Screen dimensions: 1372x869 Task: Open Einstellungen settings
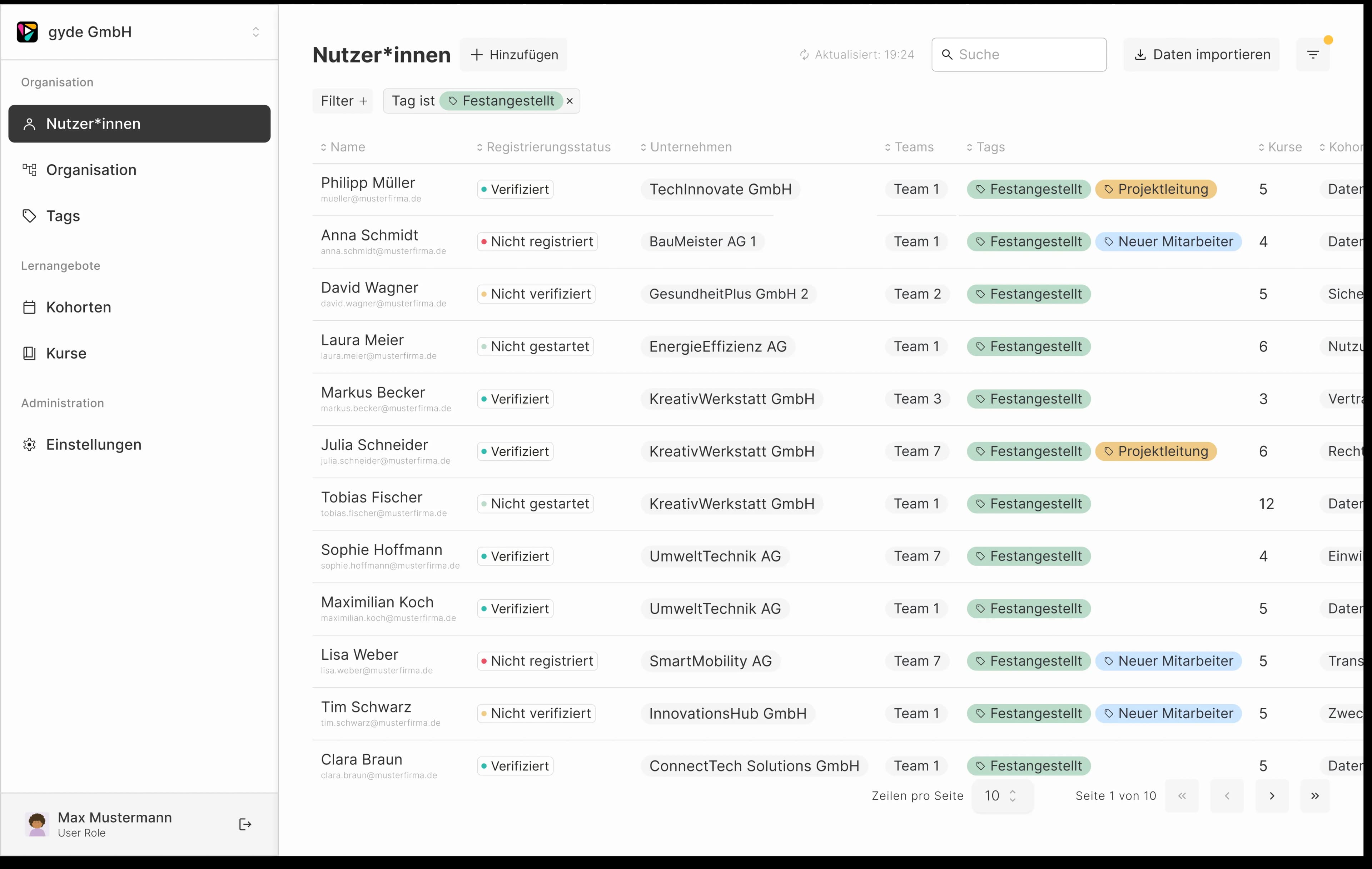click(x=139, y=445)
